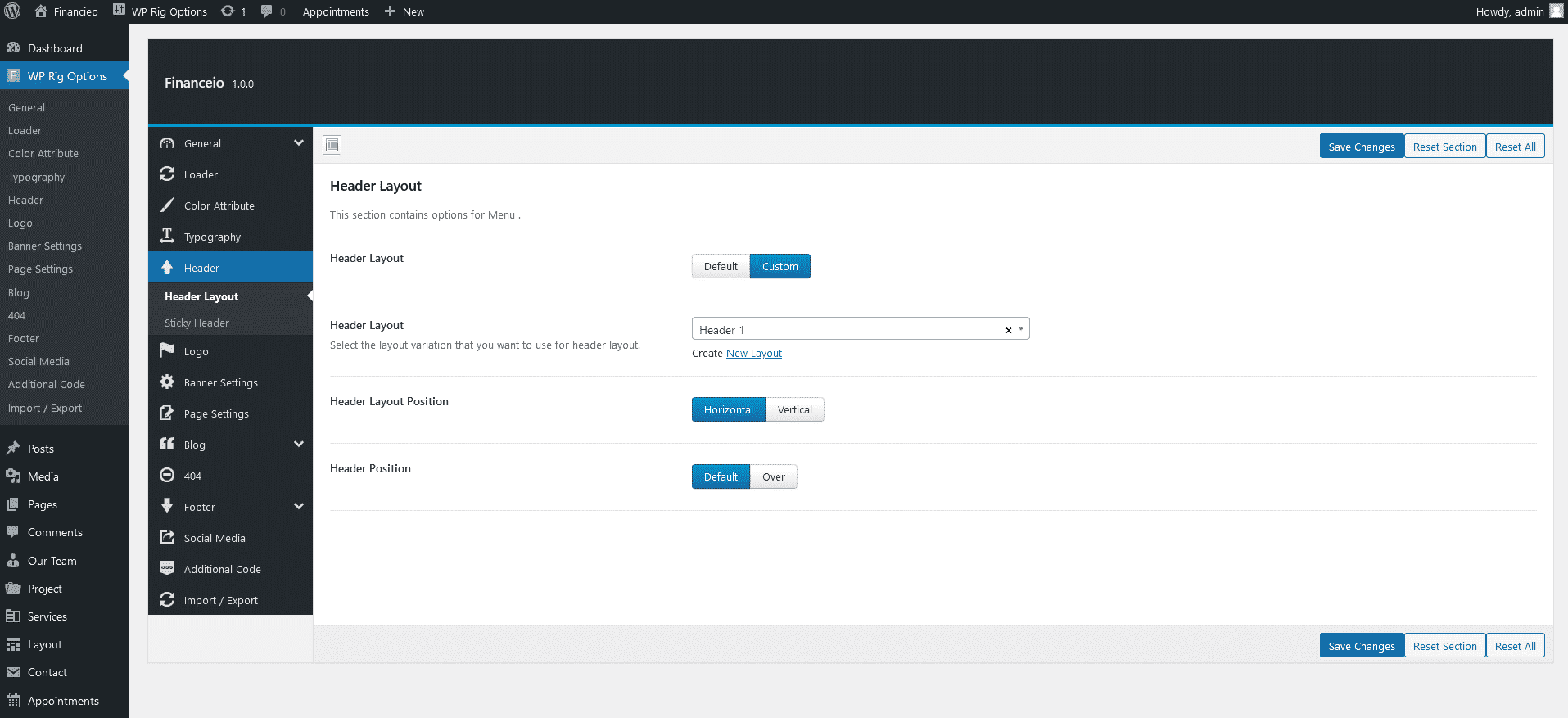Click the 404 minus-circle icon
This screenshot has width=1568, height=718.
pos(167,476)
